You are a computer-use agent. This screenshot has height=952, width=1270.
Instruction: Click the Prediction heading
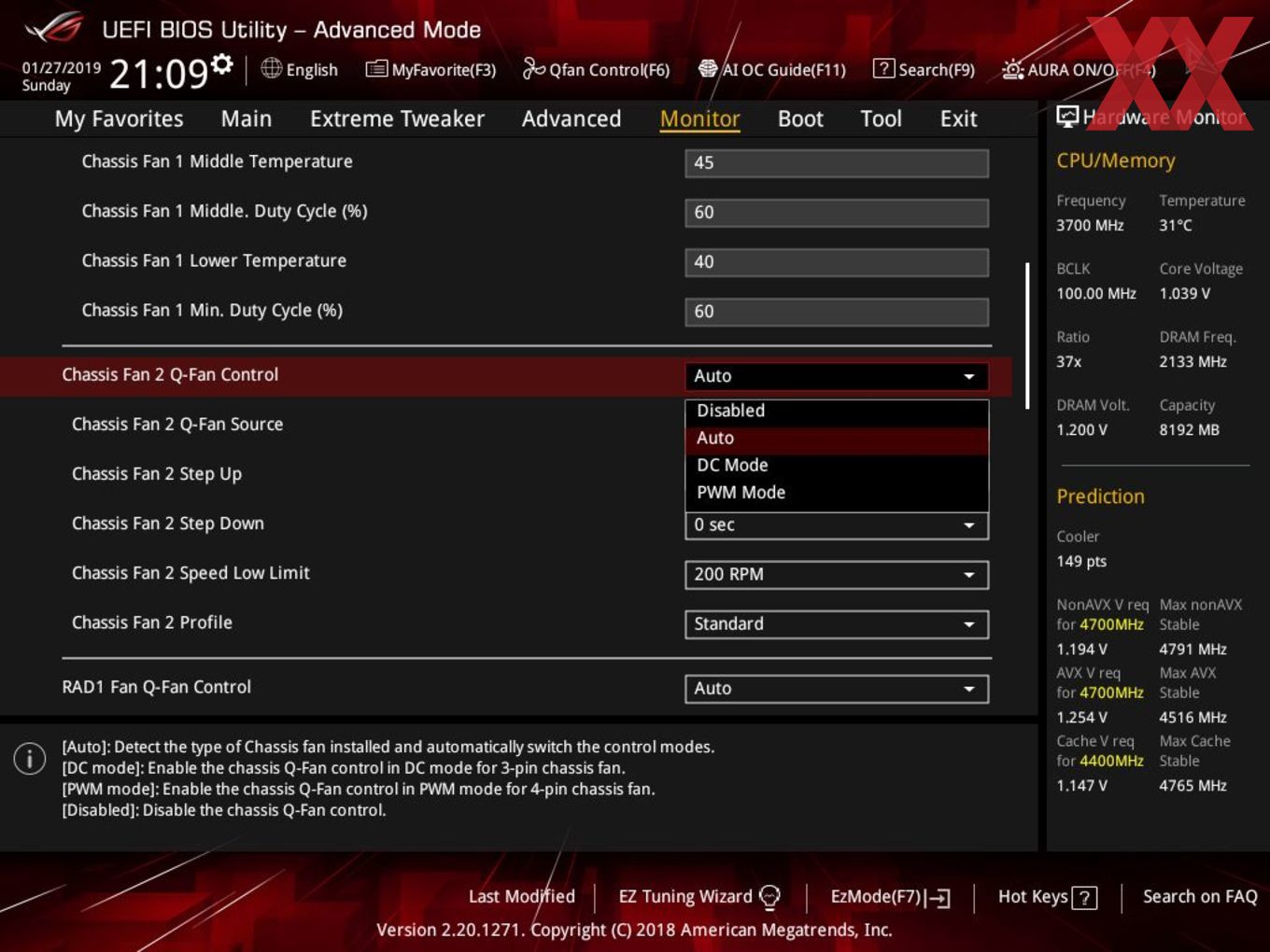tap(1100, 497)
